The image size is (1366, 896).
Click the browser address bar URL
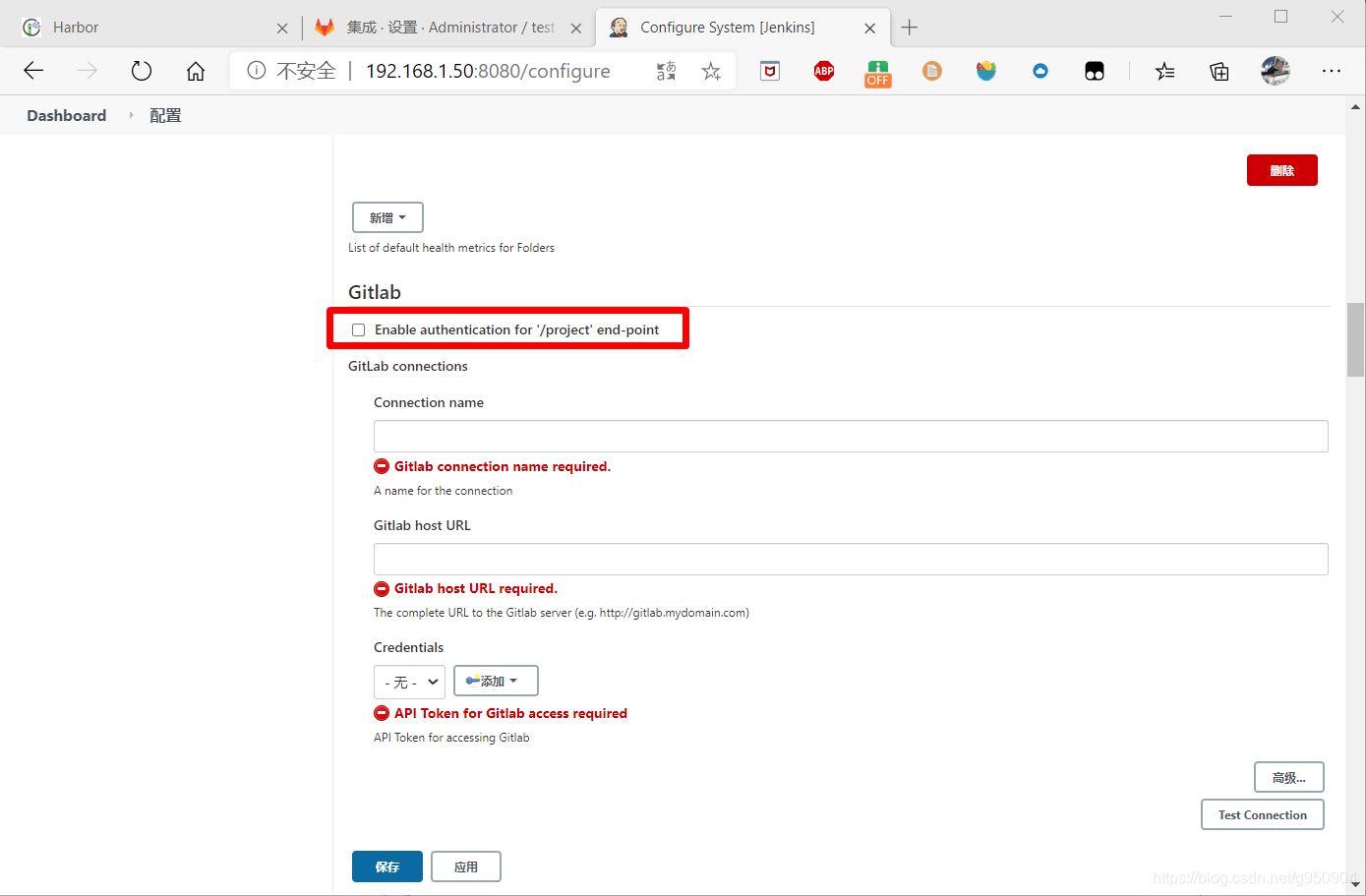(488, 71)
